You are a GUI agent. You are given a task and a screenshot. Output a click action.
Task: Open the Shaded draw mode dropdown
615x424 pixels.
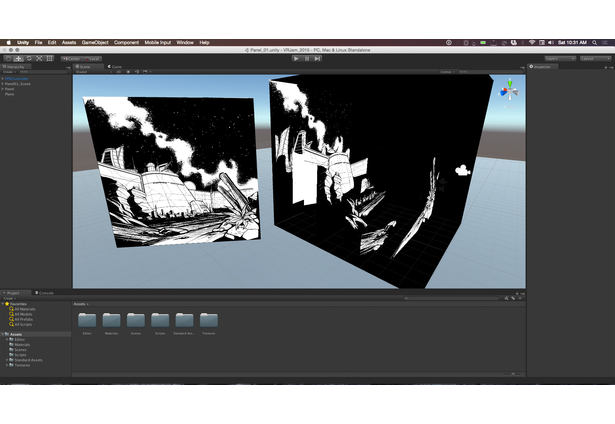pos(93,72)
